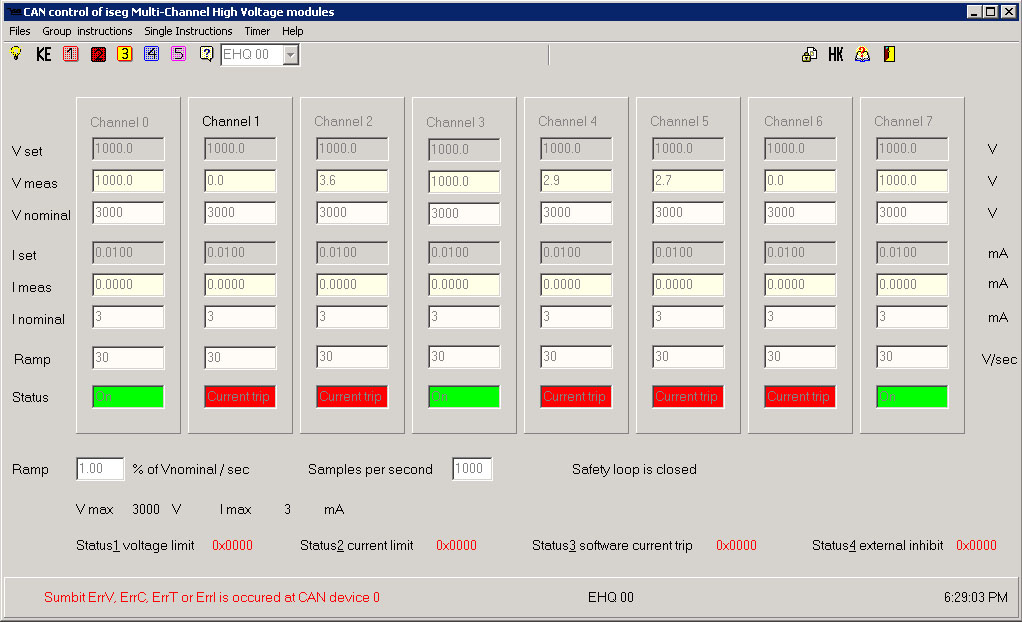Click the Current trip status of Channel 6
Viewport: 1022px width, 622px height.
pyautogui.click(x=800, y=396)
